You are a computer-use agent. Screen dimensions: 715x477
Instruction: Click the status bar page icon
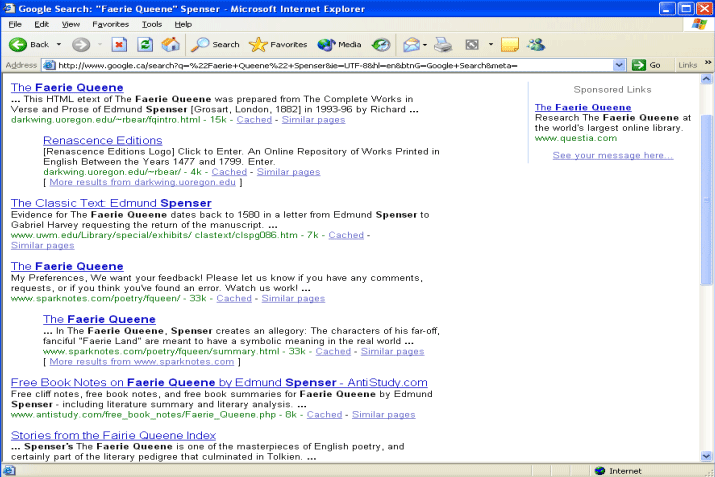[9, 471]
